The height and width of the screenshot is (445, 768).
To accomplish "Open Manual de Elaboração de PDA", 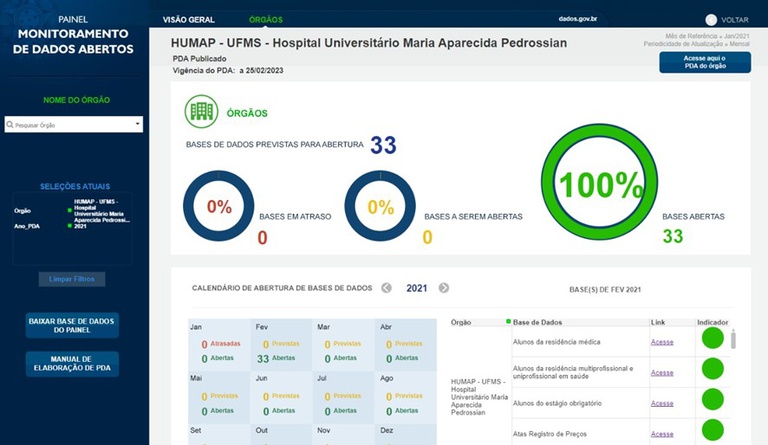I will pos(72,364).
